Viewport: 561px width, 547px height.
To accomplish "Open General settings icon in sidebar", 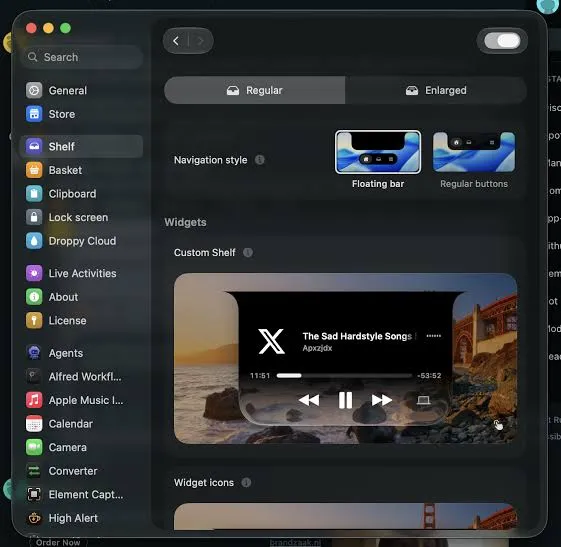I will pos(34,90).
